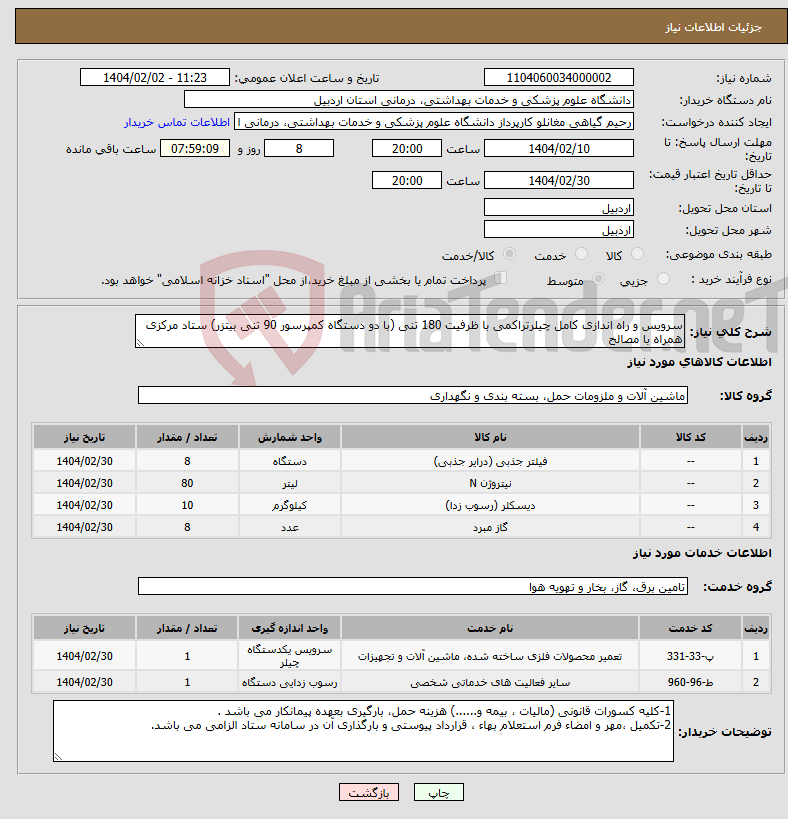788x819 pixels.
Task: Click the announcement date field 1404/02/02 - 11:23
Action: [155, 77]
